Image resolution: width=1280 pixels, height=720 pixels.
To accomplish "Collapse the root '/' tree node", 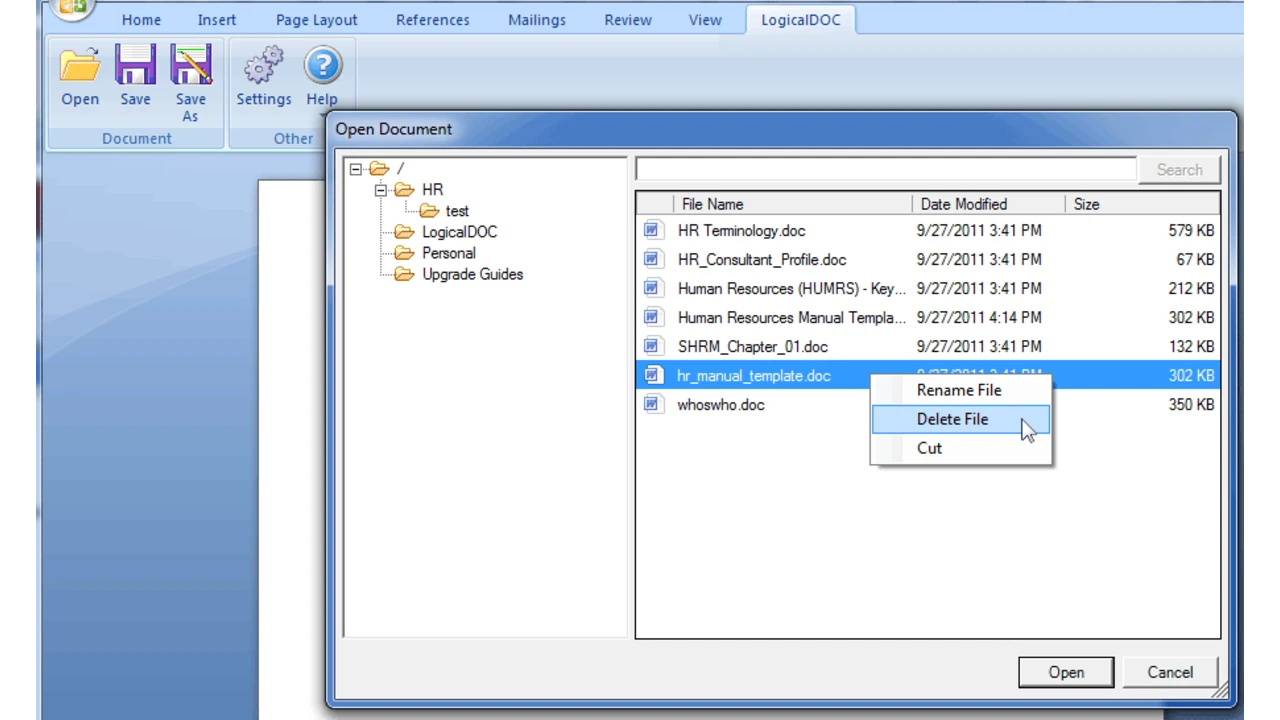I will point(355,168).
